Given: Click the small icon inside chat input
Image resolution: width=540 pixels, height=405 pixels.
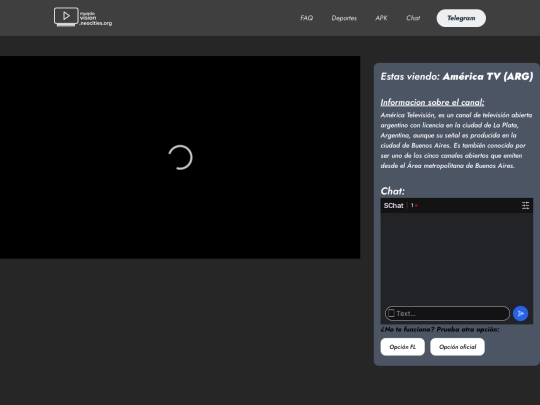Looking at the screenshot, I should pyautogui.click(x=391, y=313).
